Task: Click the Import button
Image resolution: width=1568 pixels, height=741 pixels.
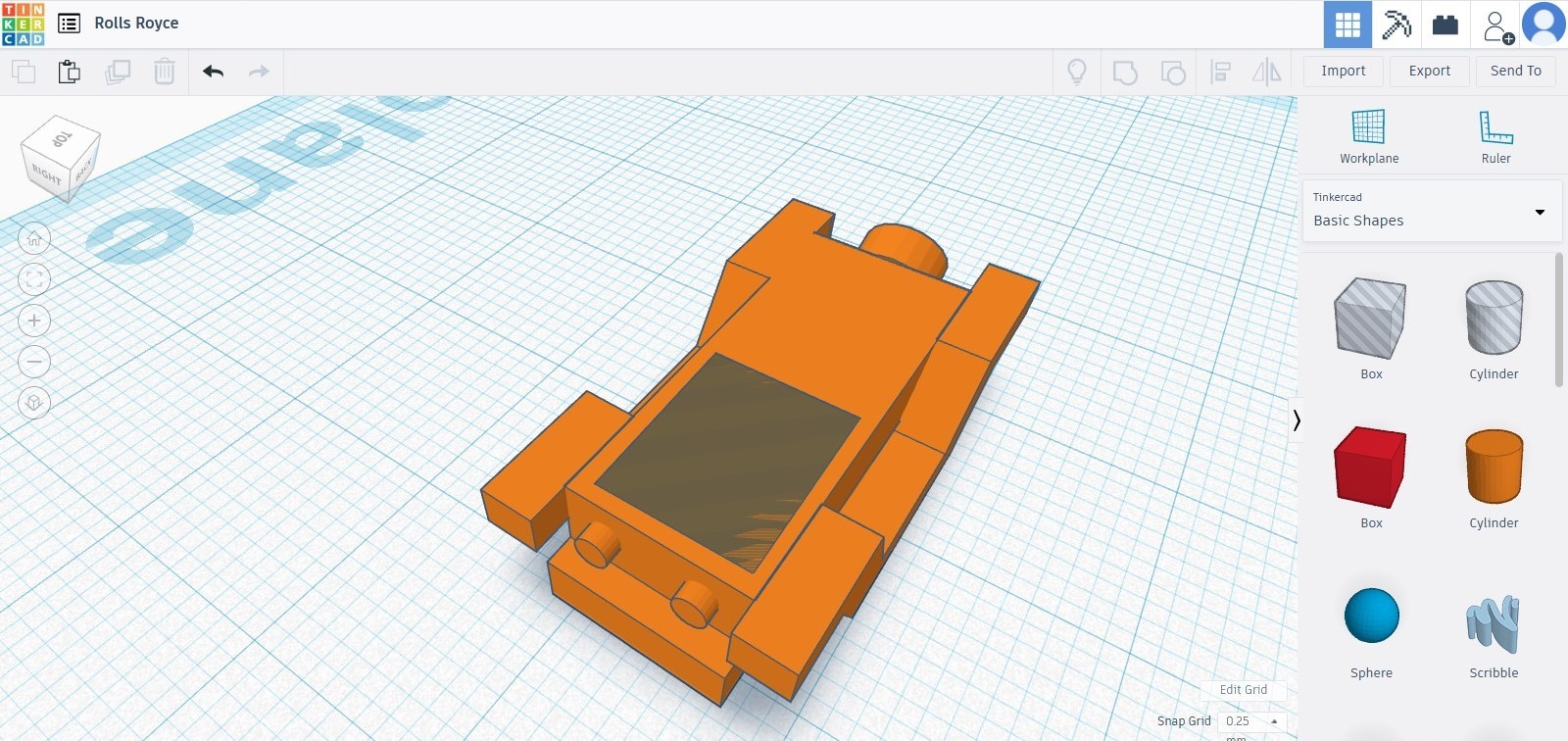Action: [x=1343, y=71]
